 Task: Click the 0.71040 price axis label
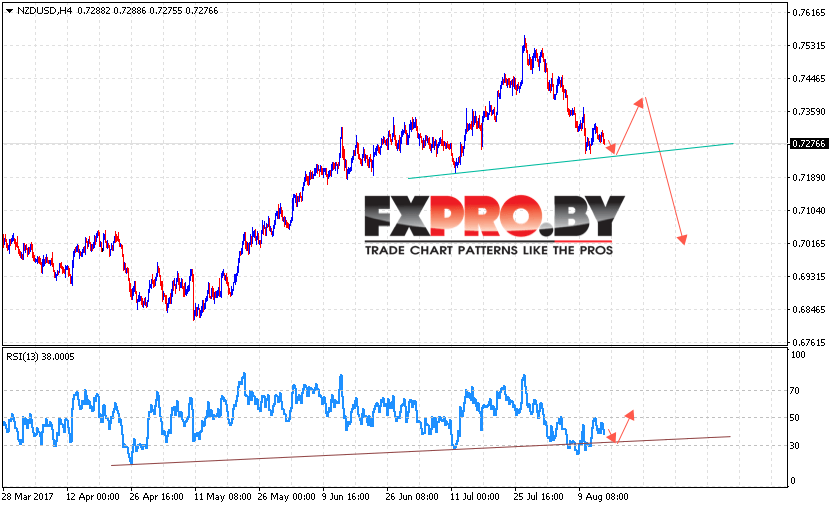tap(808, 210)
